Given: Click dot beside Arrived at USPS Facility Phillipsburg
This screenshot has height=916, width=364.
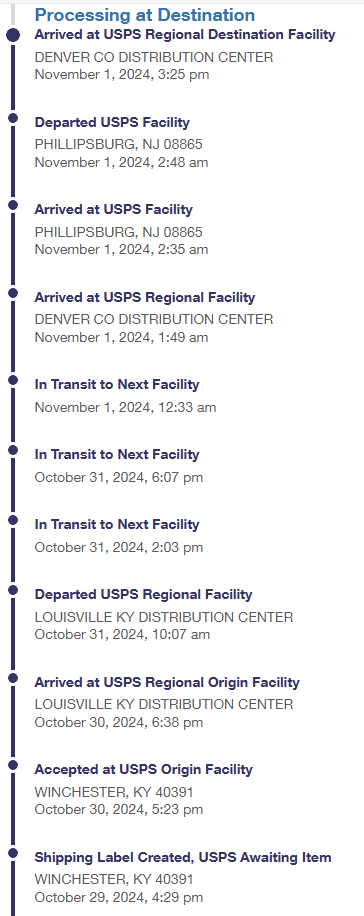Looking at the screenshot, I should [13, 205].
